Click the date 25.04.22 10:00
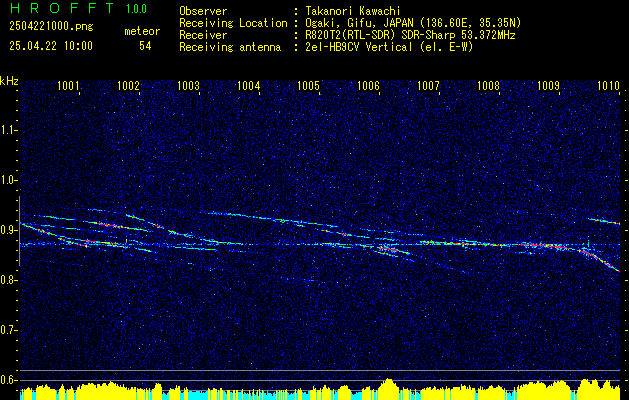This screenshot has width=629, height=400. [51, 46]
